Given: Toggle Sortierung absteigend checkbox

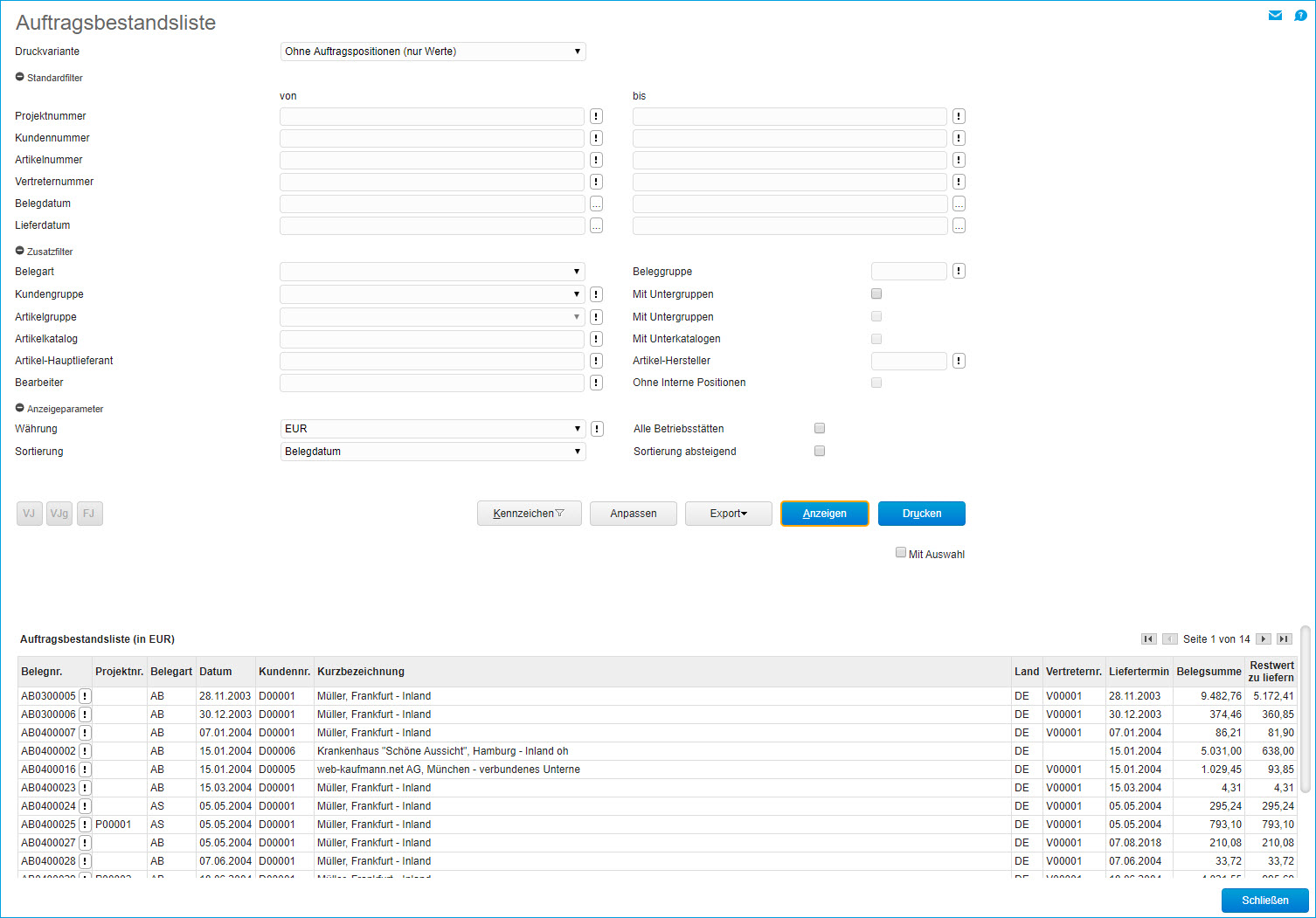Looking at the screenshot, I should coord(820,451).
